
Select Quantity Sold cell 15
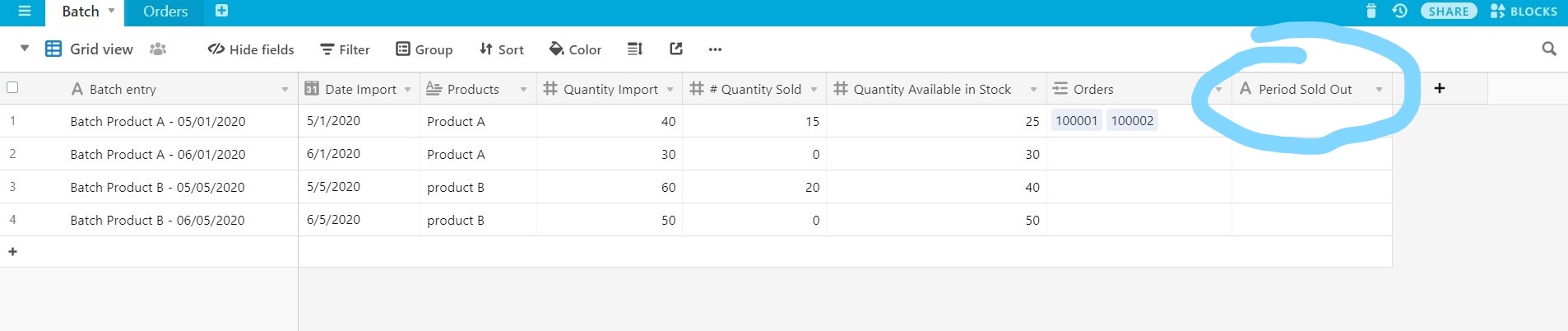[754, 121]
